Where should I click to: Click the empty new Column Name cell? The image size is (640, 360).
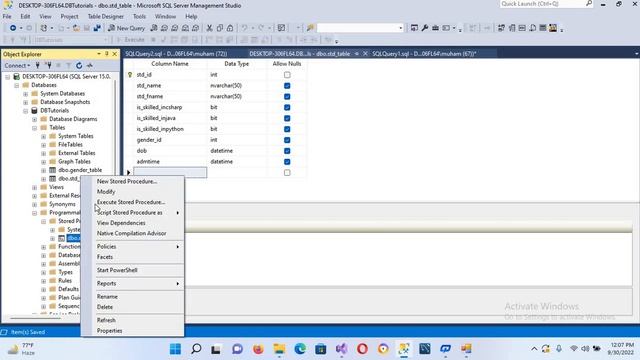tap(170, 173)
